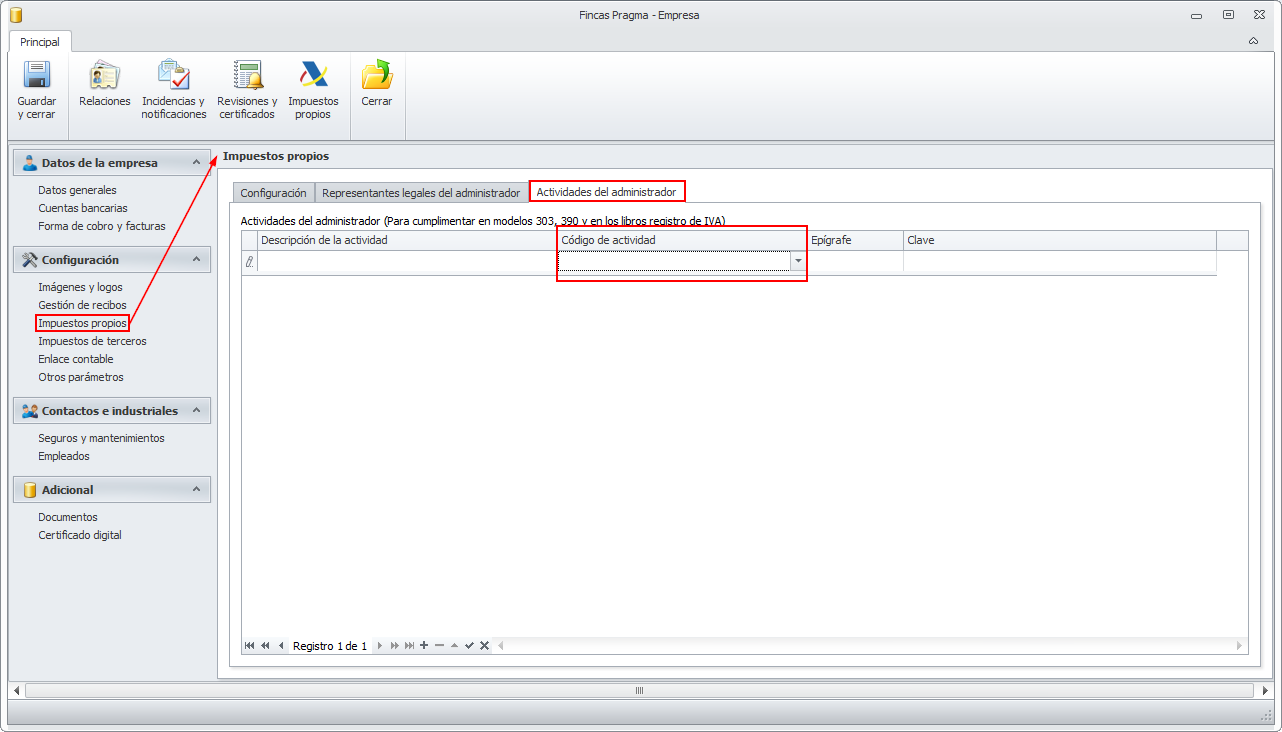Image resolution: width=1282 pixels, height=732 pixels.
Task: Open Seguros y mantenimientos
Action: (101, 438)
